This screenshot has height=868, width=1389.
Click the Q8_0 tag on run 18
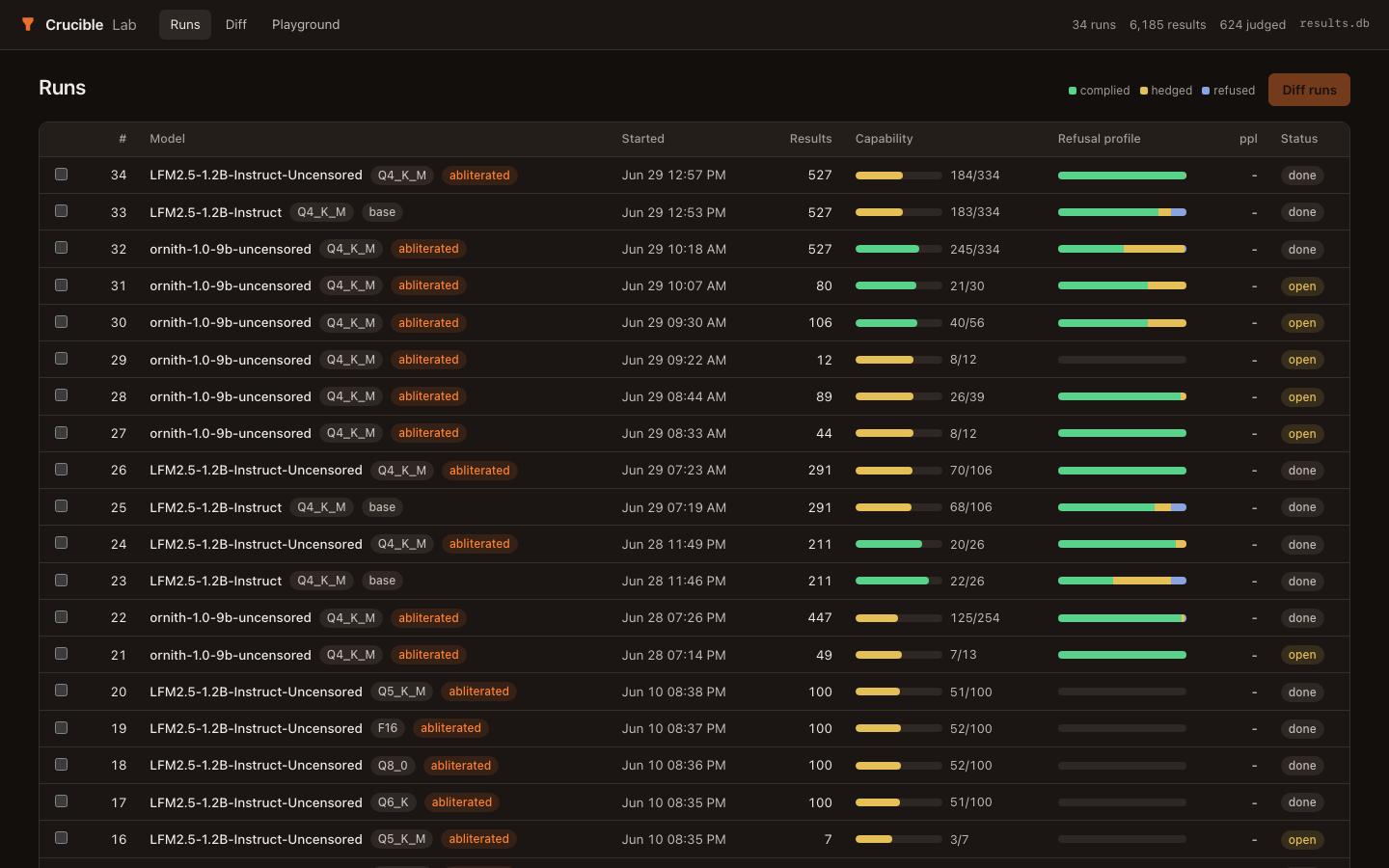tap(393, 766)
